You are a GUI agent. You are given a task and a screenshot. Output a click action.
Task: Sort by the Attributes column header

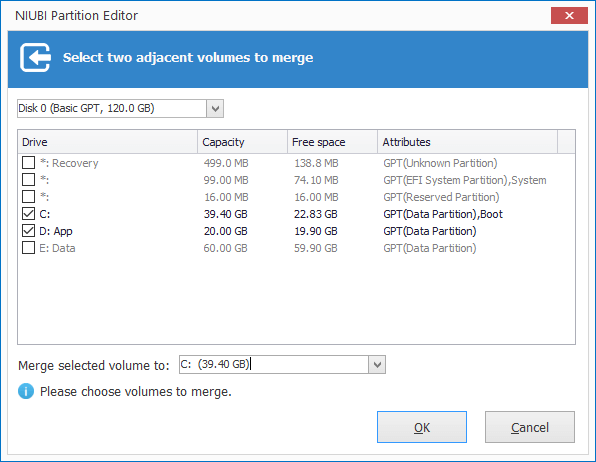pos(468,142)
